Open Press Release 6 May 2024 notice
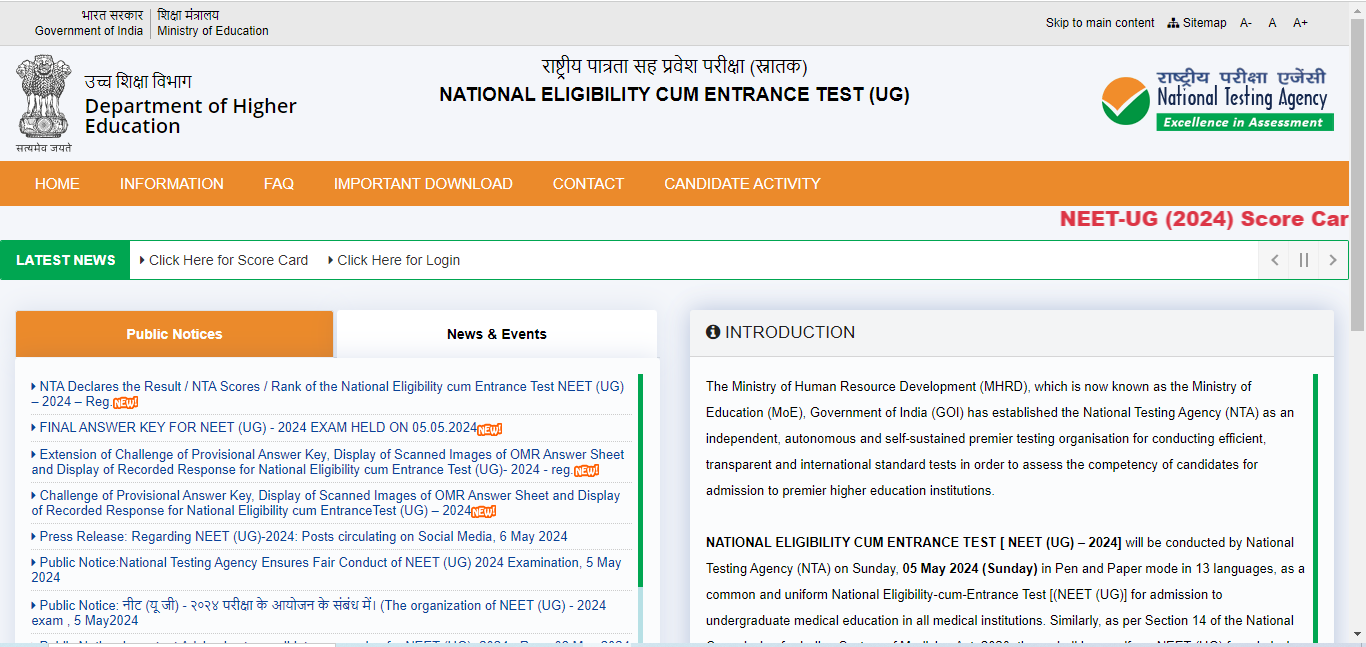 [x=299, y=537]
